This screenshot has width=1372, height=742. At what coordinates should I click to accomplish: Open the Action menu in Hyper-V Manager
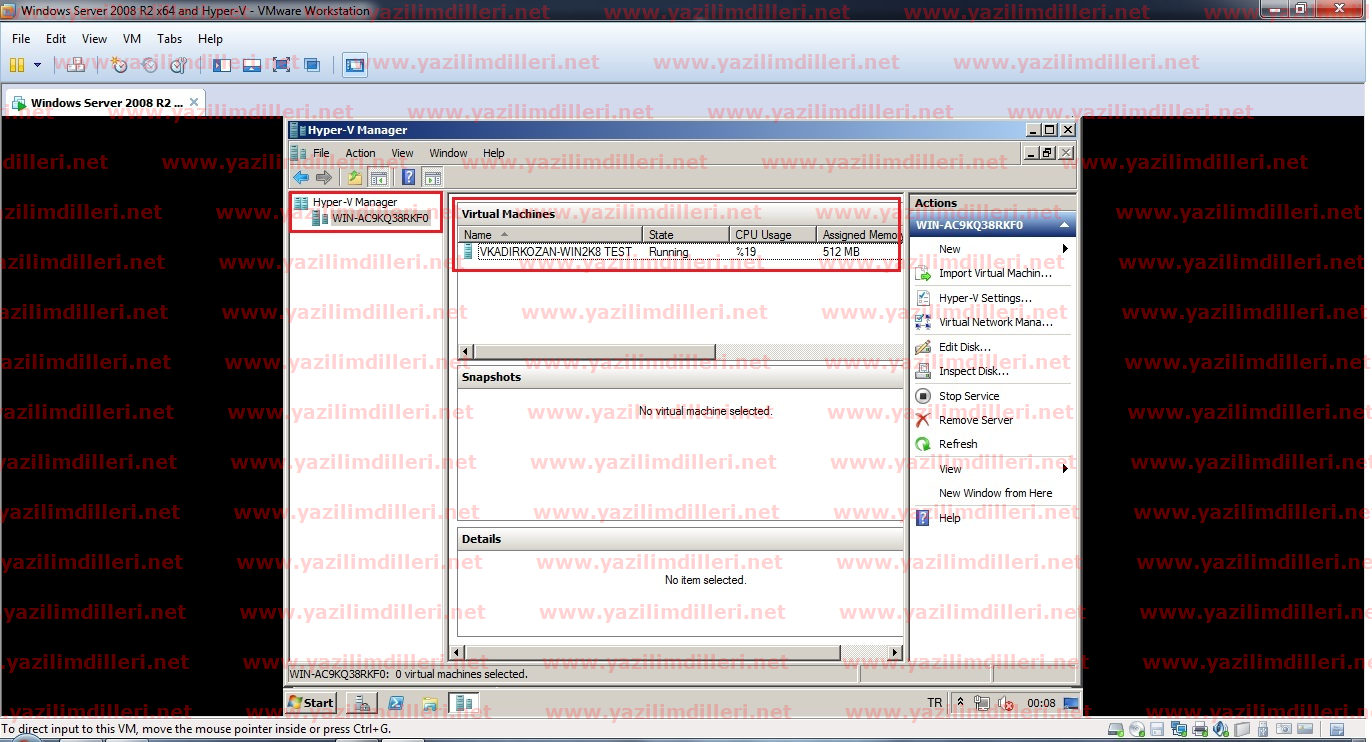(x=360, y=153)
